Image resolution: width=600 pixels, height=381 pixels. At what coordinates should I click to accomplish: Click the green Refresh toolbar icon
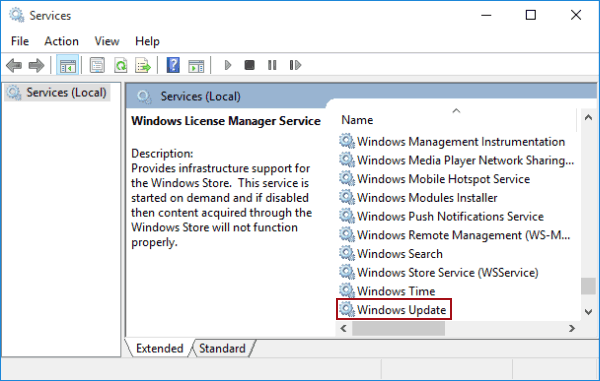(121, 65)
